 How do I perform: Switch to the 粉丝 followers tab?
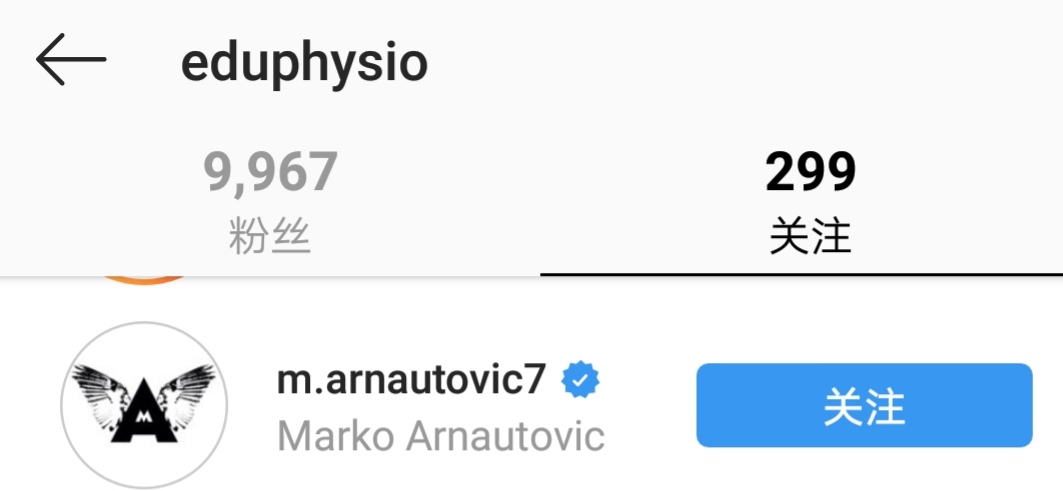click(270, 201)
